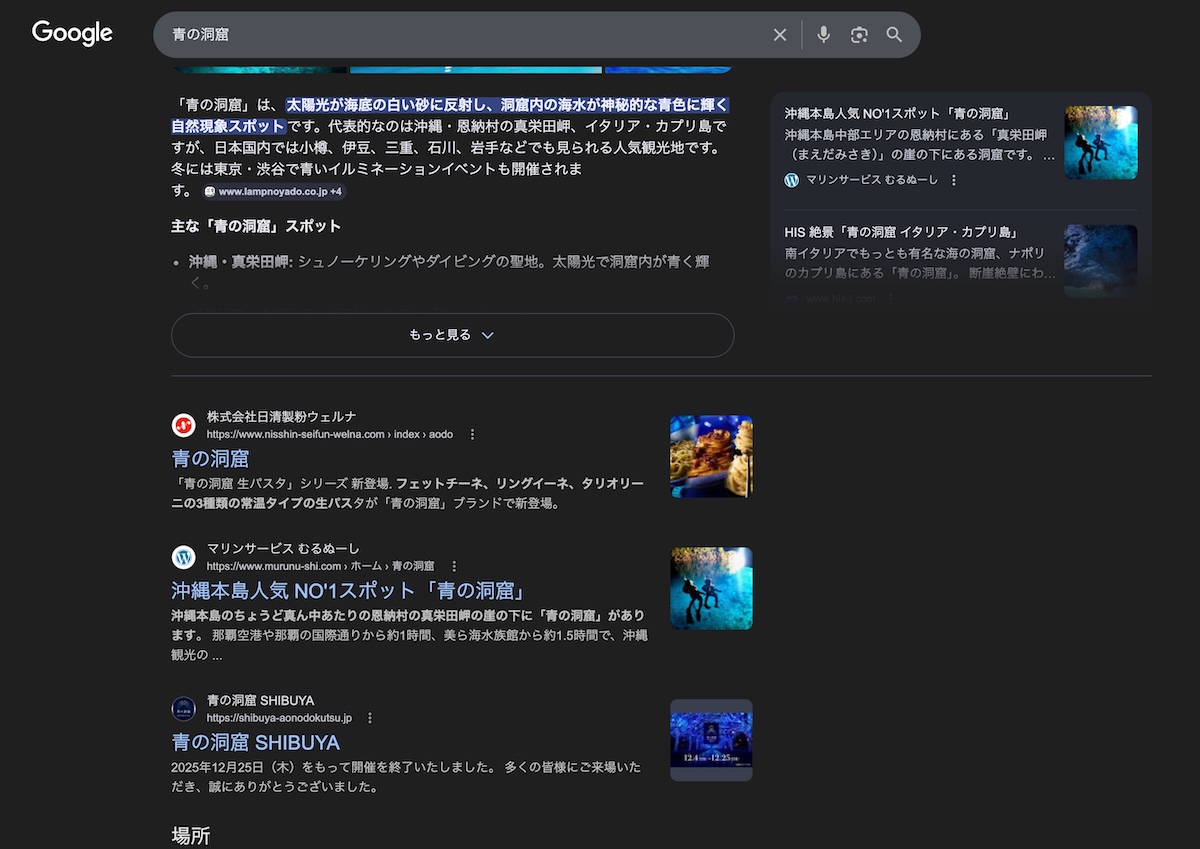Click the Google logo
Viewport: 1200px width, 849px height.
[72, 34]
